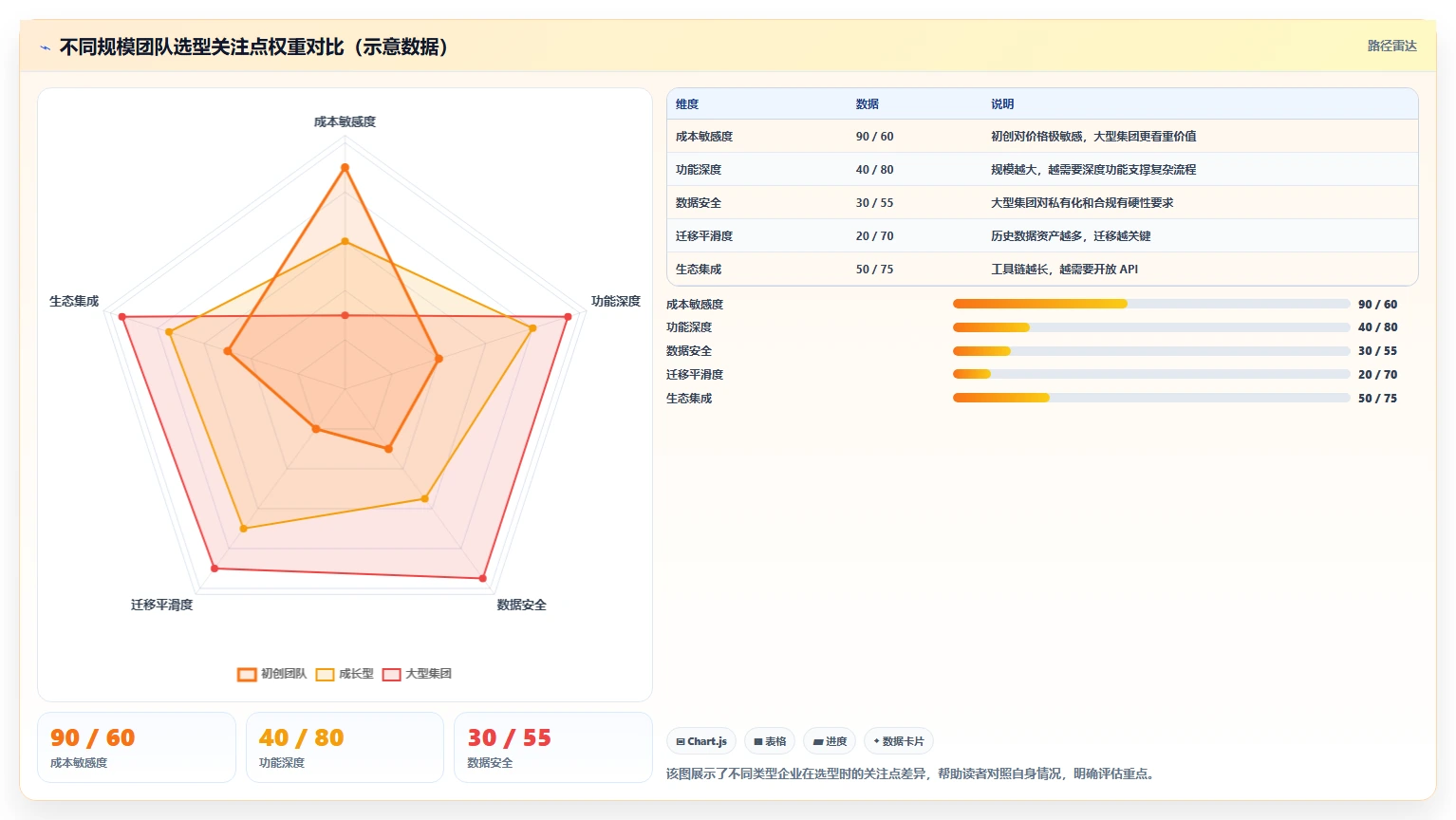Click the 表格 tag
Viewport: 1456px width, 820px height.
pyautogui.click(x=770, y=741)
